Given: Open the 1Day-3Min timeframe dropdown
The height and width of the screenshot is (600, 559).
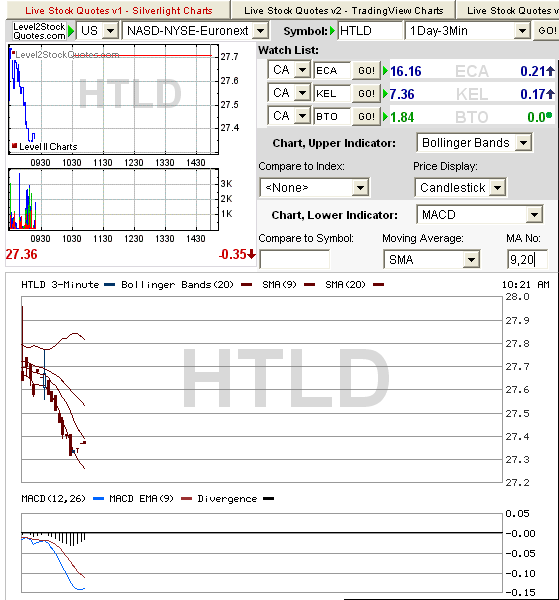Looking at the screenshot, I should coord(468,31).
